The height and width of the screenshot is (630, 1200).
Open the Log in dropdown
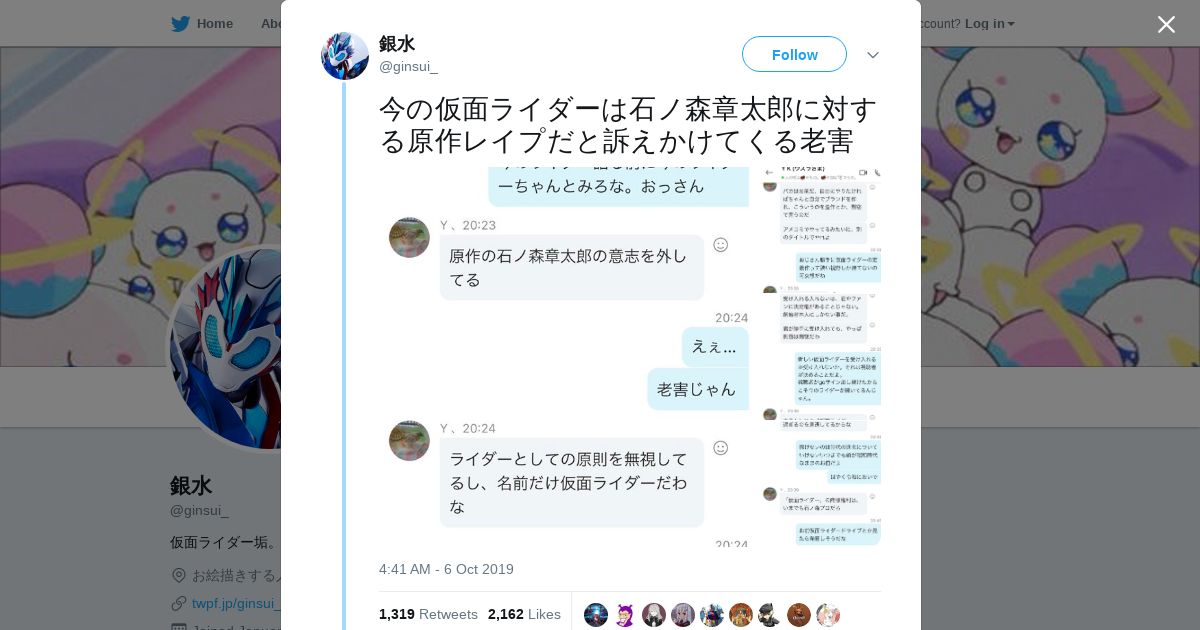tap(990, 23)
